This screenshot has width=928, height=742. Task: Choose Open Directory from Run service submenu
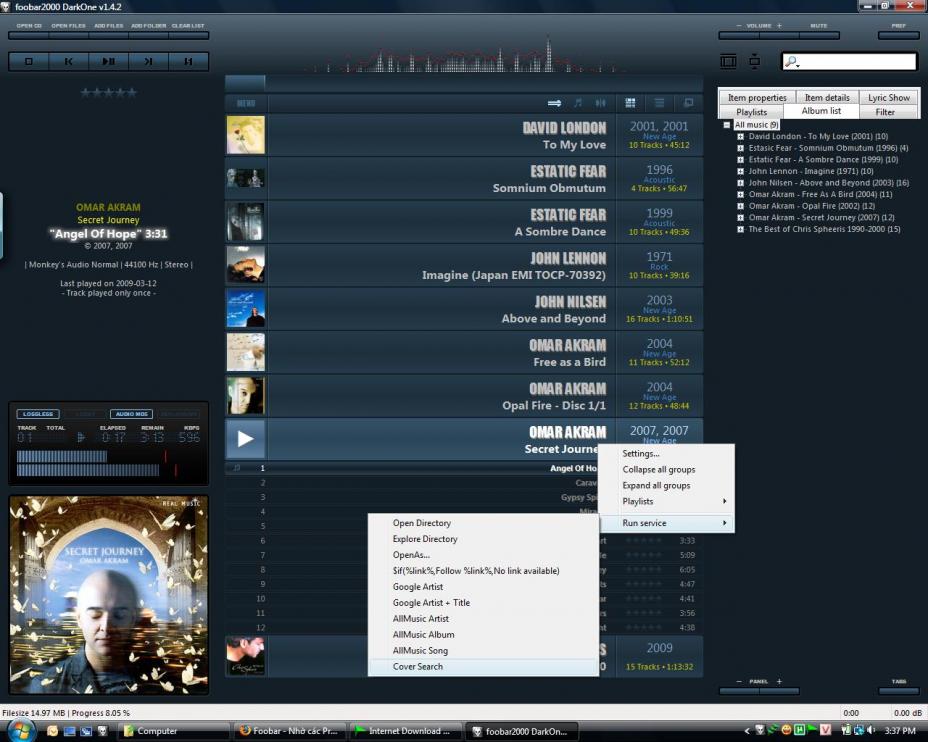click(x=483, y=523)
